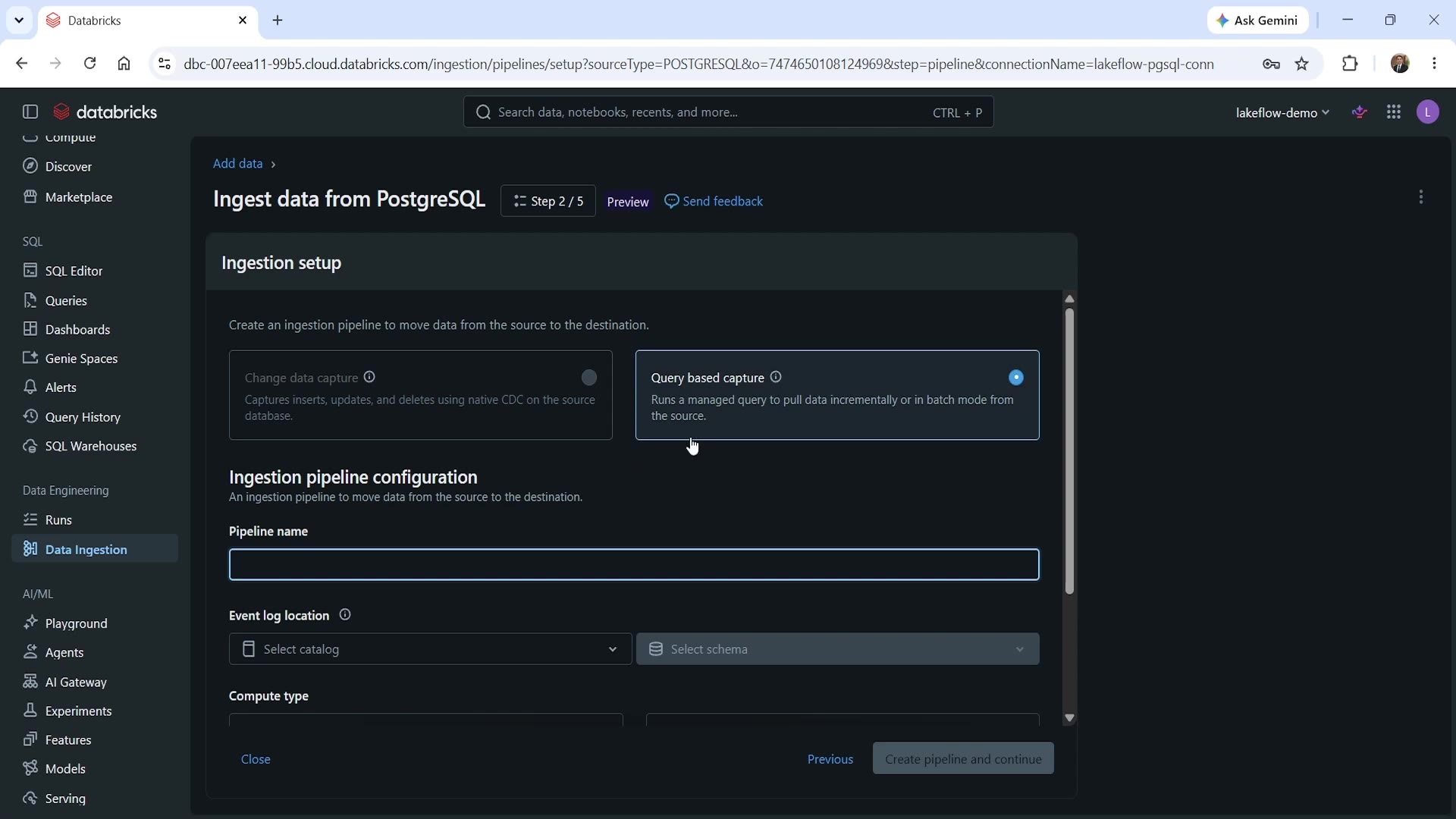Click the Databricks logo
Viewport: 1456px width, 819px height.
tap(105, 112)
